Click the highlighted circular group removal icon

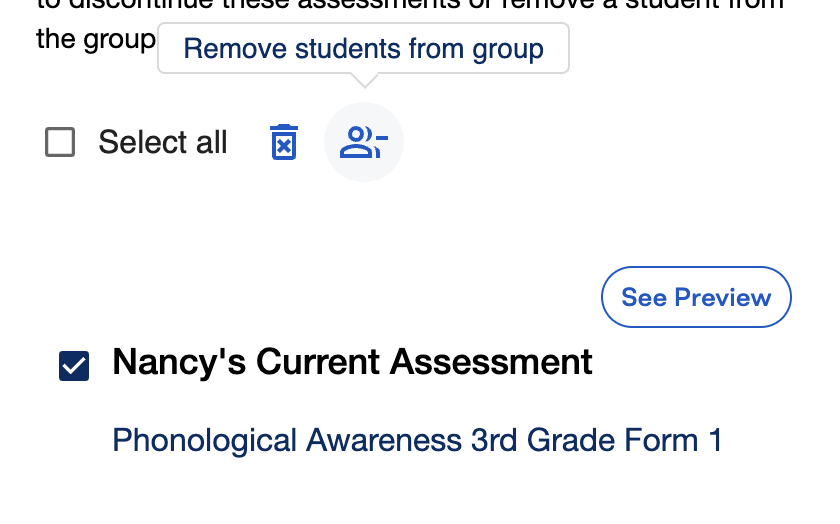[x=364, y=142]
